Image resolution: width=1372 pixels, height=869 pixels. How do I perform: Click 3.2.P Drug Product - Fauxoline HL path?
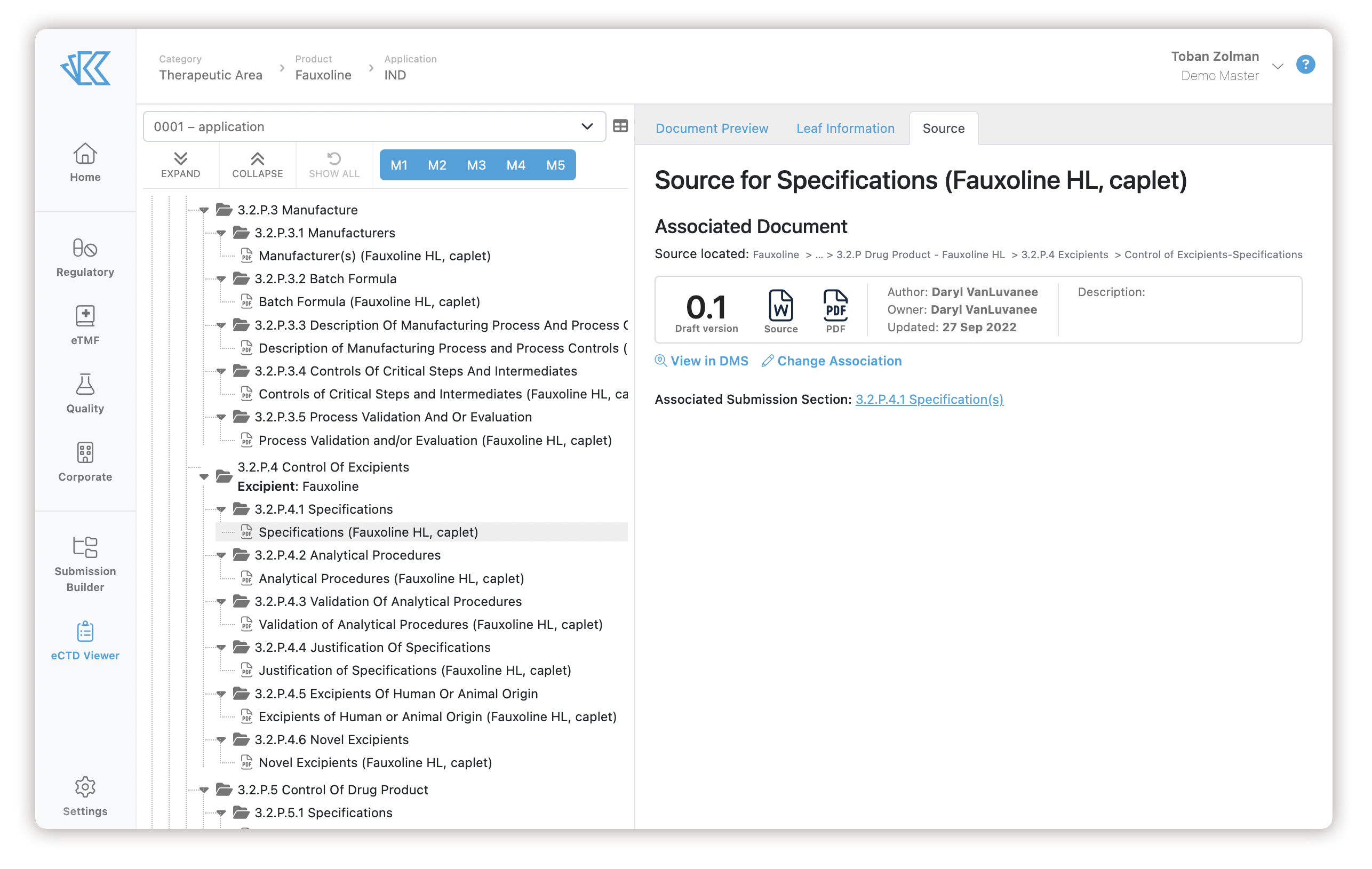coord(920,254)
